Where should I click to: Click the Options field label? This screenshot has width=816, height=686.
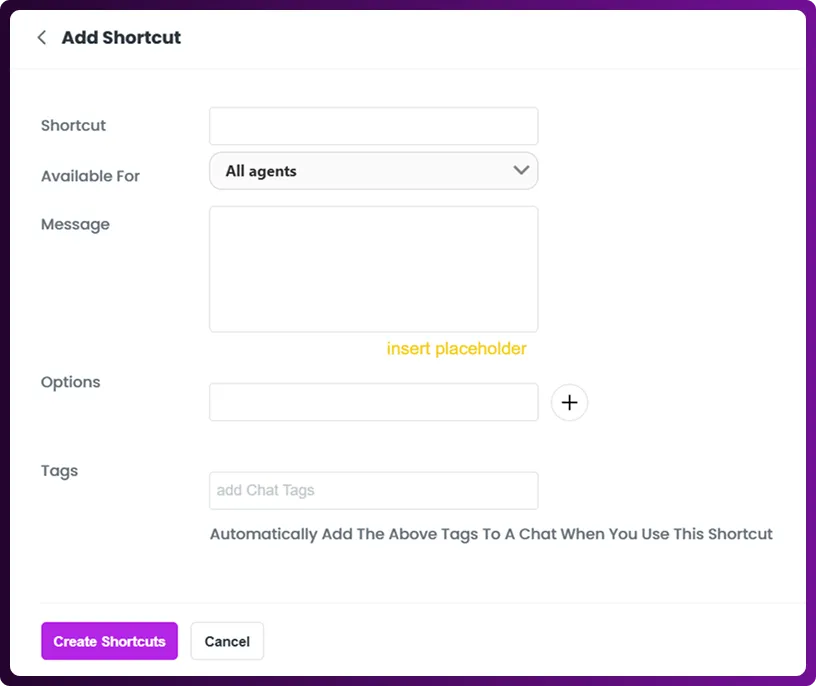coord(70,382)
